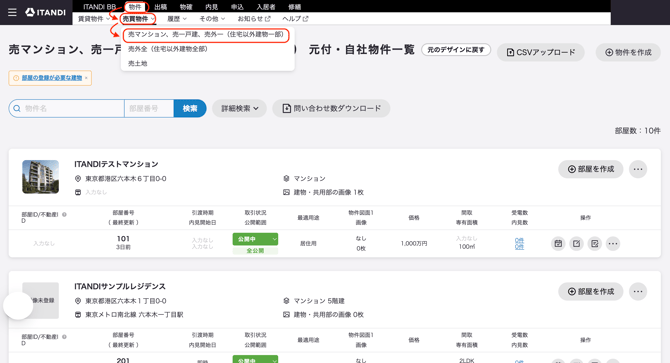The image size is (670, 363).
Task: Click room number 101
Action: [x=123, y=239]
